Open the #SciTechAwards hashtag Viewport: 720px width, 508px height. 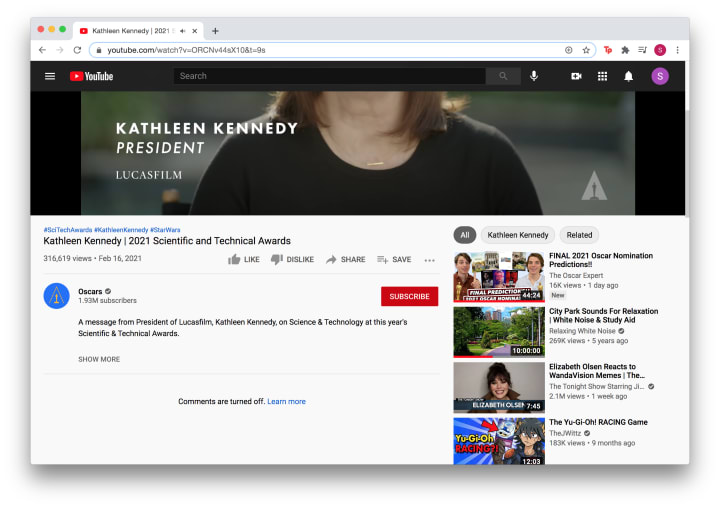68,230
